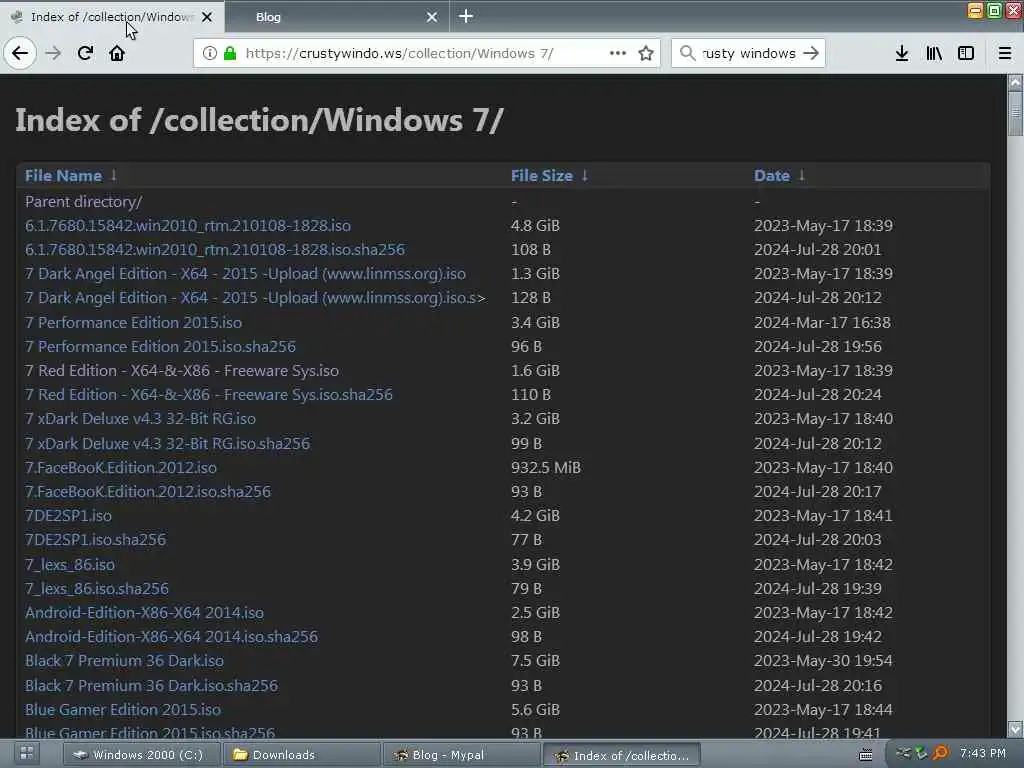The image size is (1024, 768).
Task: Open 7 xDark Deluxe v4.3 iso.sha256
Action: tap(167, 444)
